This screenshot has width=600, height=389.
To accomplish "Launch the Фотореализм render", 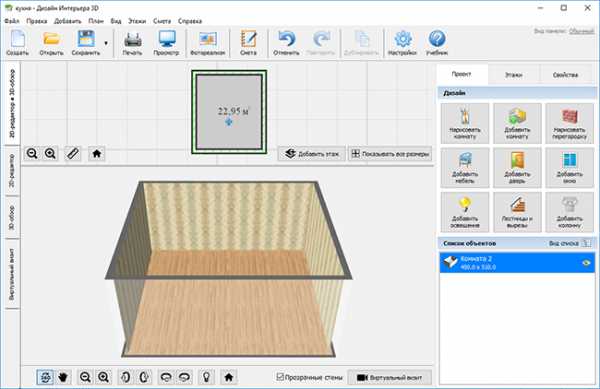I will click(x=207, y=42).
